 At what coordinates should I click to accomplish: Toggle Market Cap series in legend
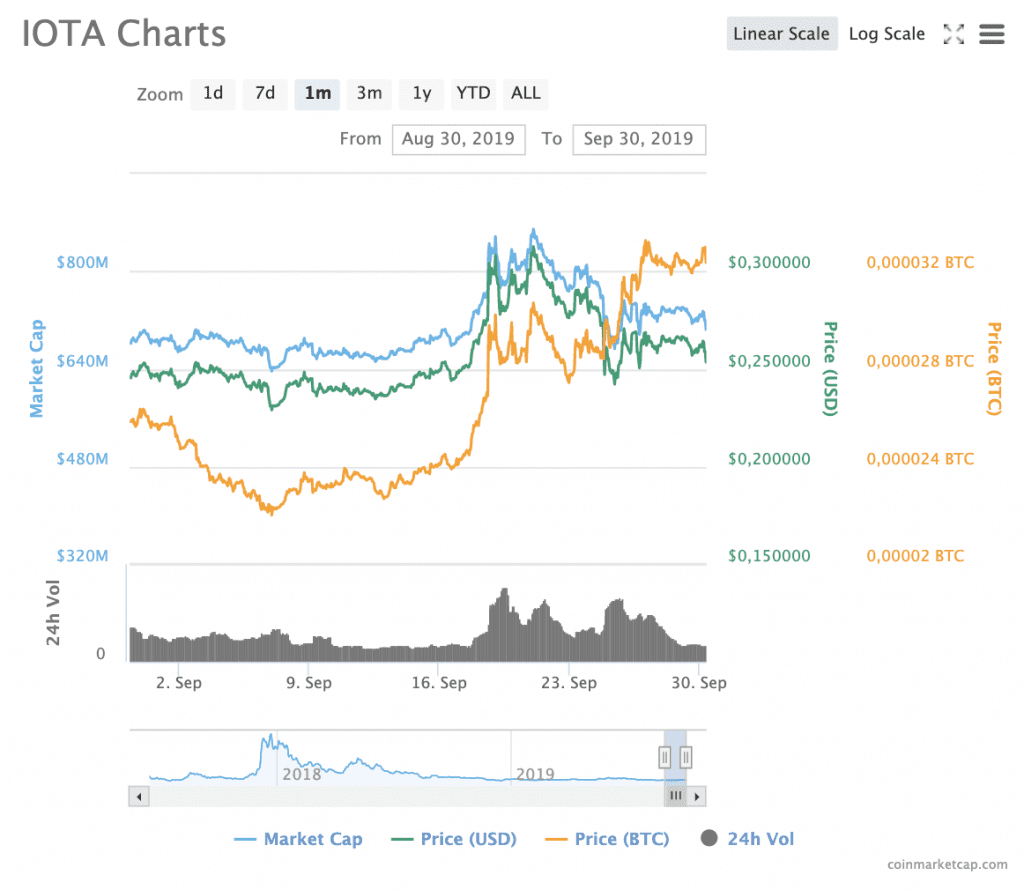298,839
